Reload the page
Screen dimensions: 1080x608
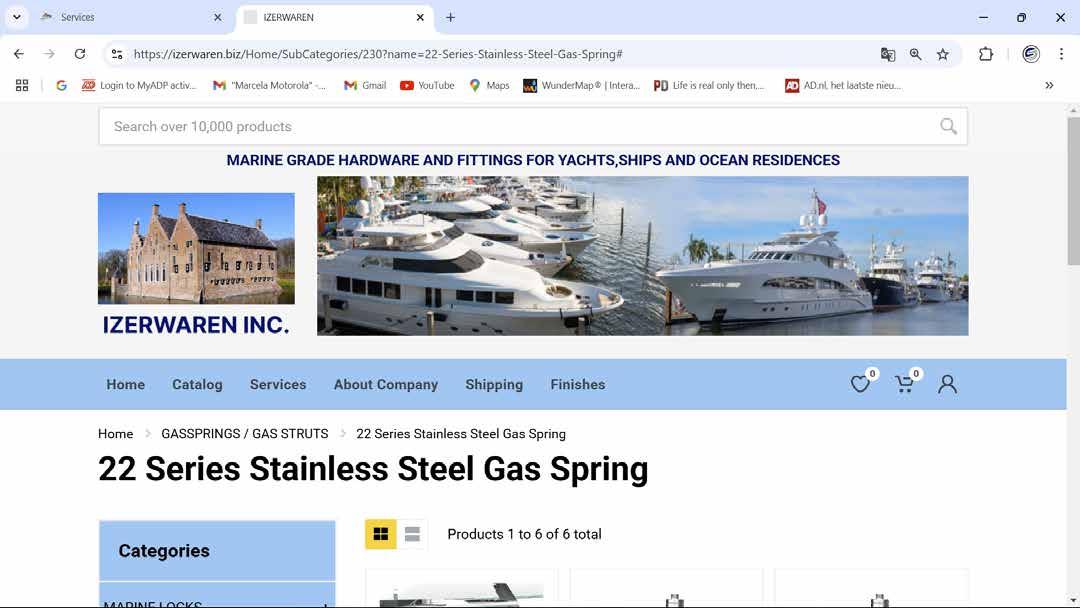coord(80,54)
